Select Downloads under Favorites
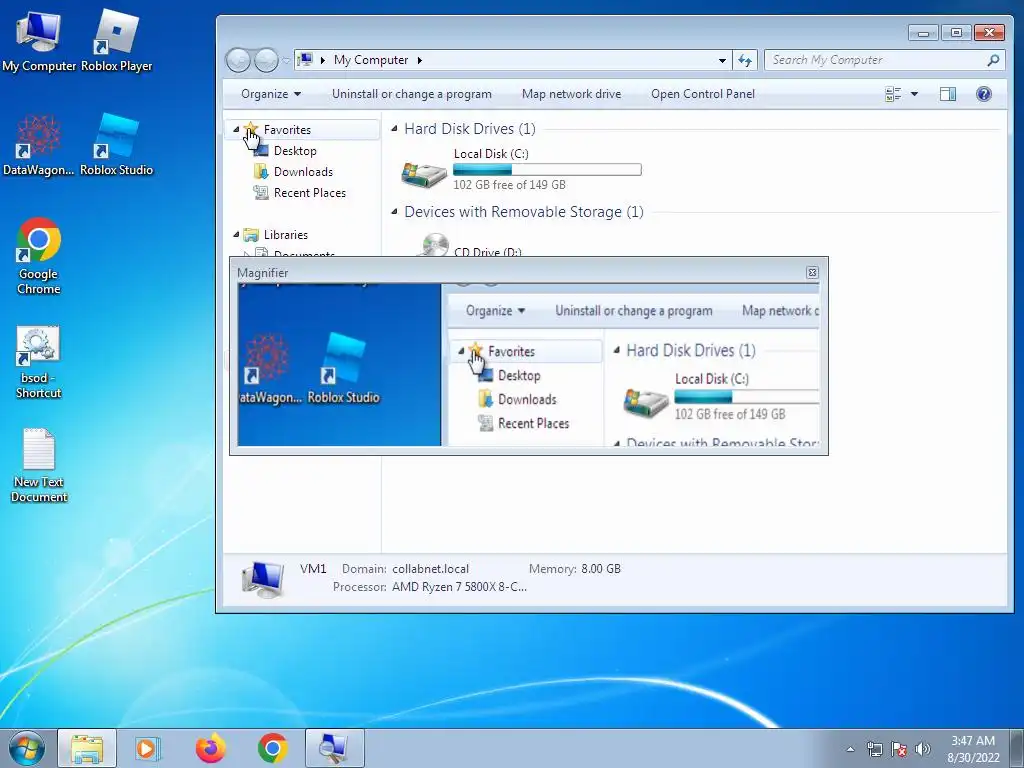This screenshot has height=768, width=1024. pos(303,172)
